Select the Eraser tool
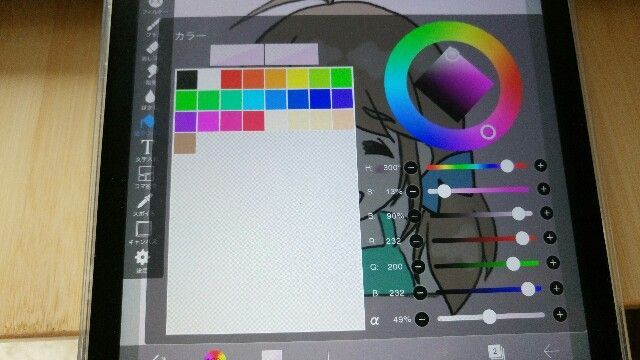This screenshot has width=640, height=360. 150,50
